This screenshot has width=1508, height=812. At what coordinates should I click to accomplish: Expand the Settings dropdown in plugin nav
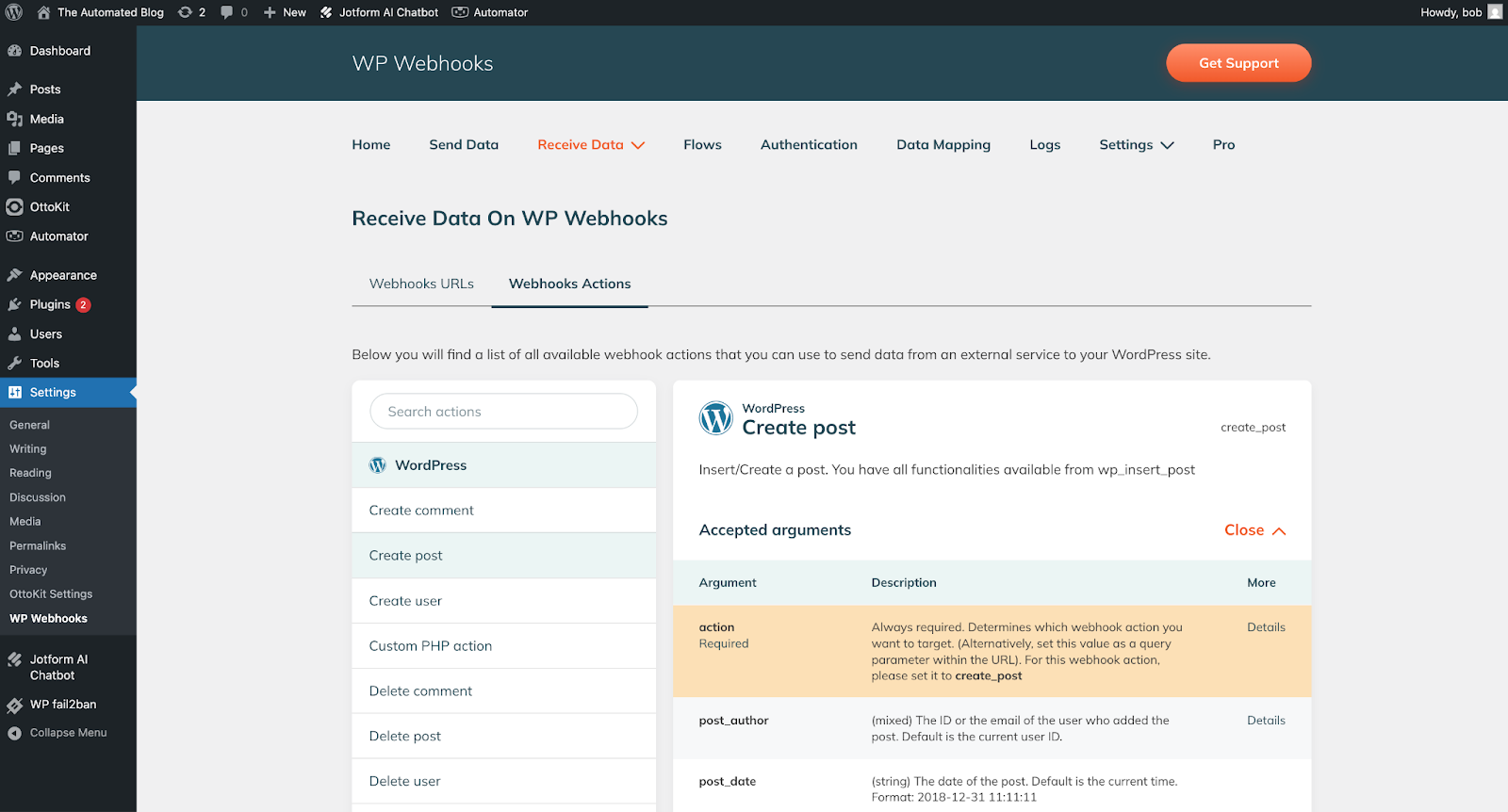(x=1137, y=144)
